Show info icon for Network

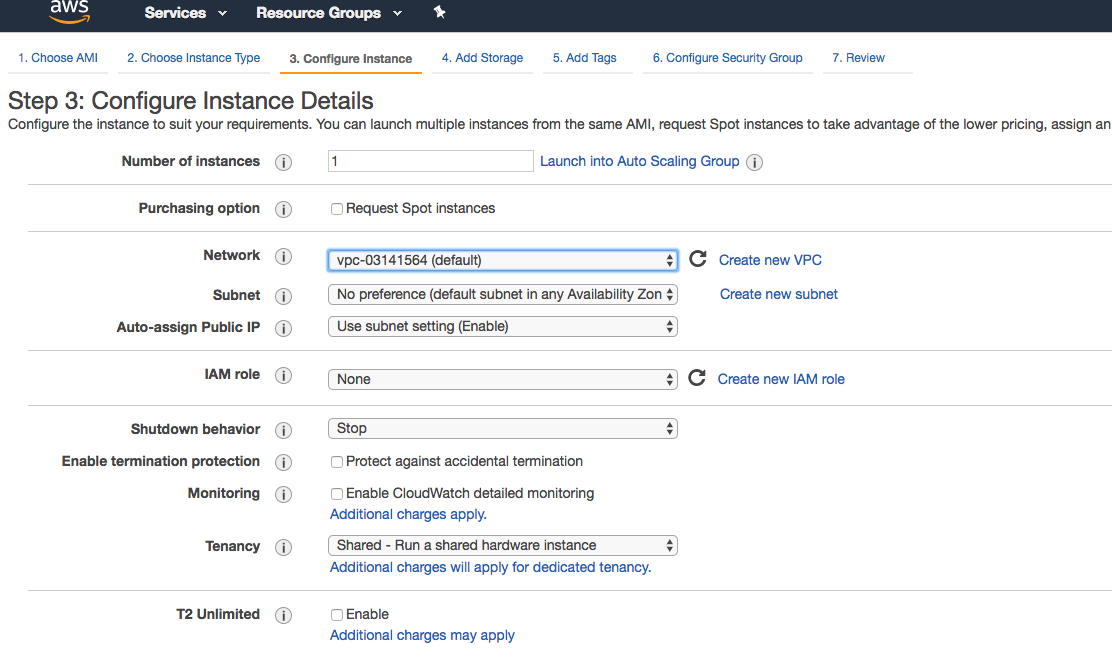[x=283, y=256]
